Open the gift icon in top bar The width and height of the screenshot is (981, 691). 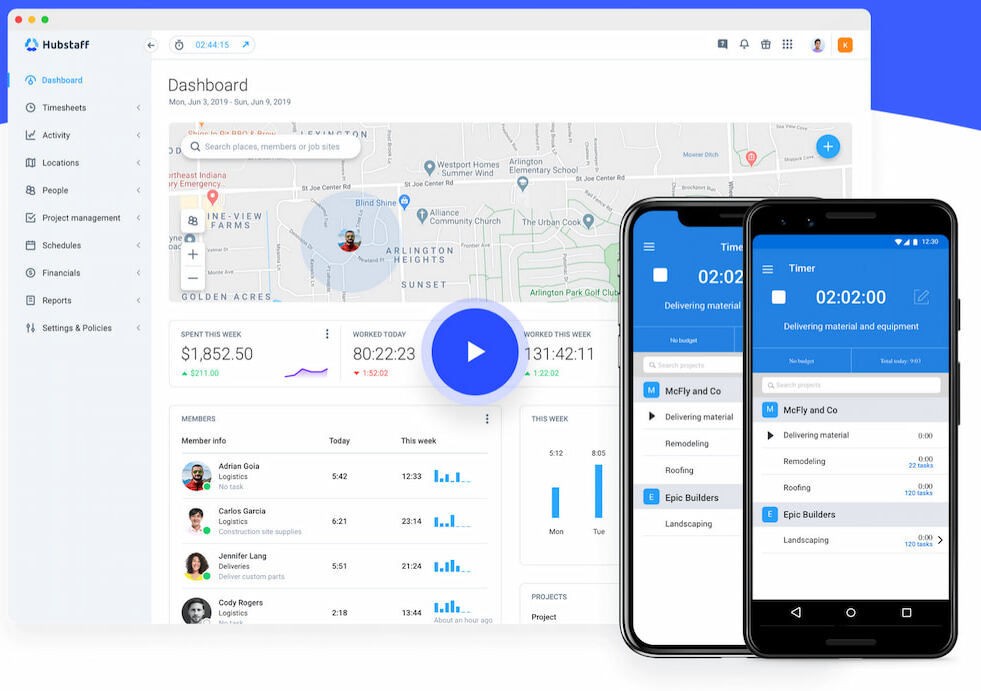[766, 45]
